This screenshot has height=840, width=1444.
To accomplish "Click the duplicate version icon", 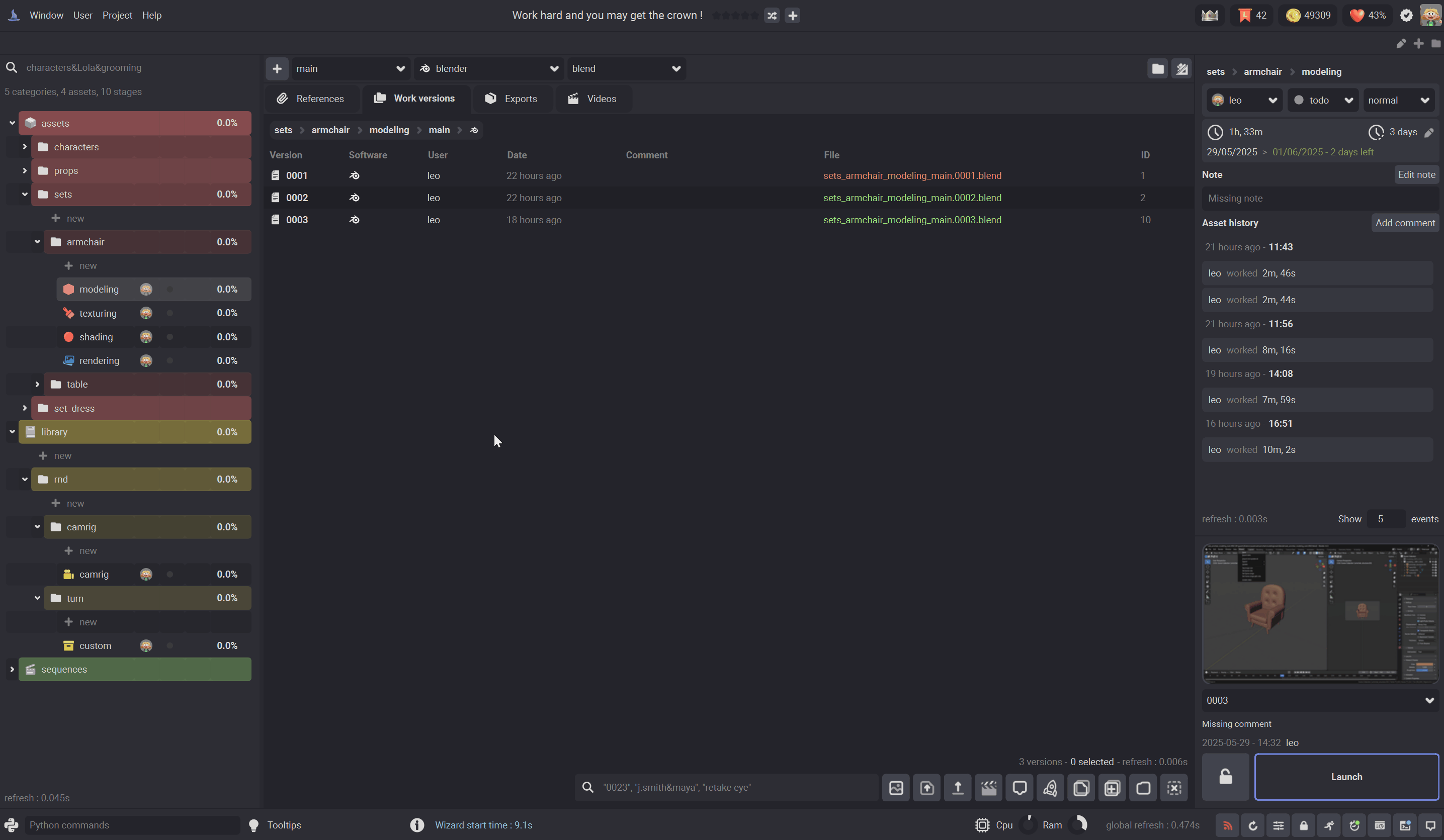I will tap(1081, 788).
